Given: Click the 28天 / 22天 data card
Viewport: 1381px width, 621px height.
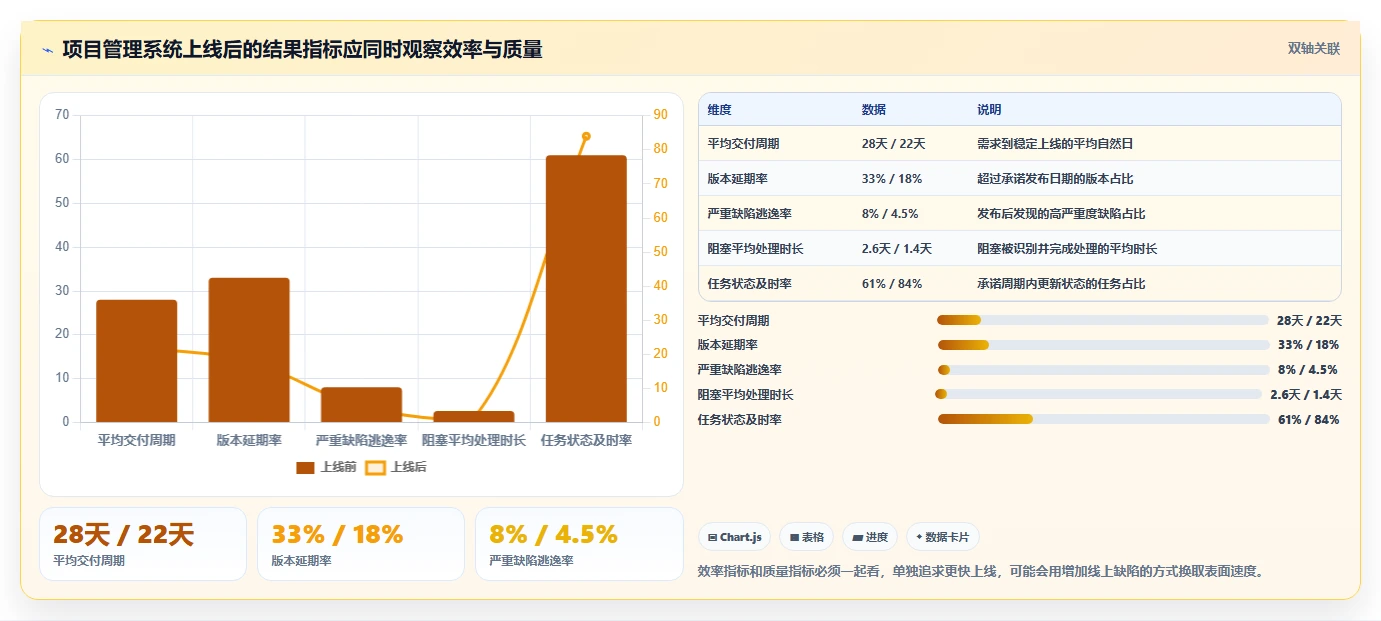Looking at the screenshot, I should tap(143, 544).
